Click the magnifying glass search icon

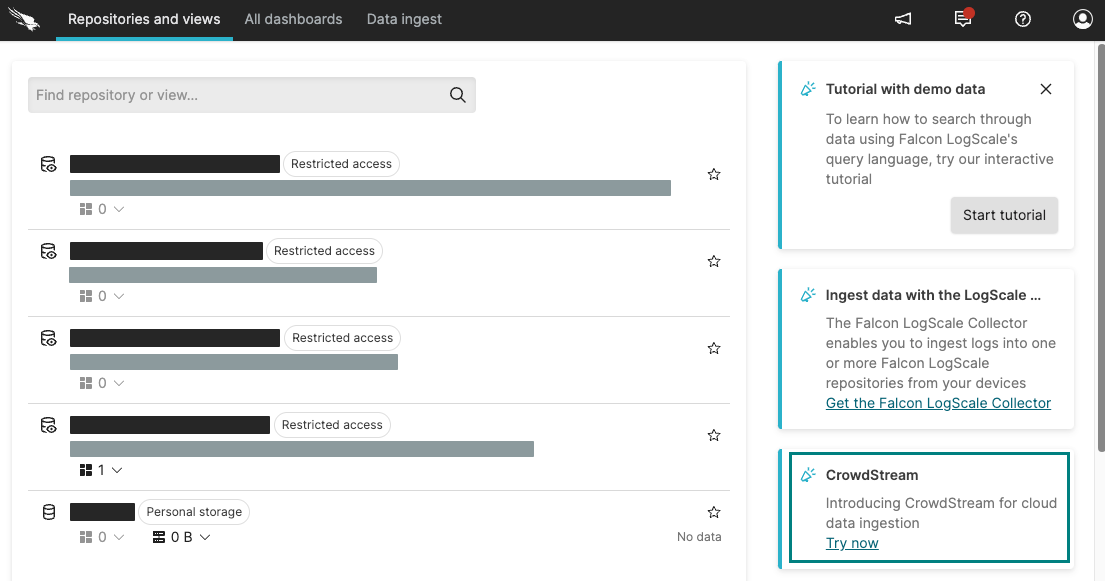458,95
